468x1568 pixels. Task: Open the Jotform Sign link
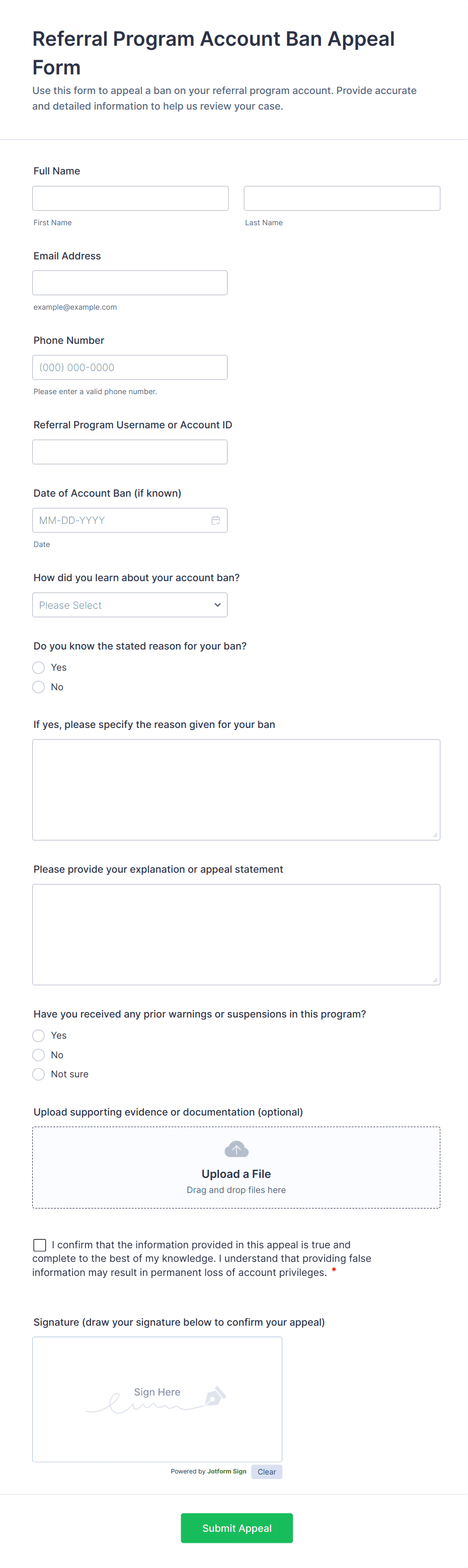(x=226, y=1471)
